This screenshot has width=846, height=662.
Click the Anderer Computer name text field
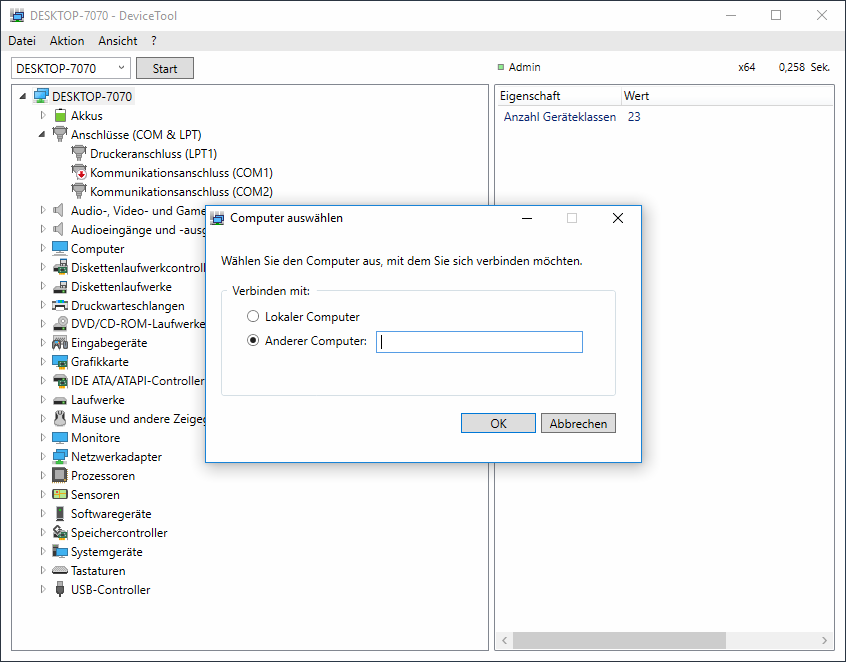[479, 342]
